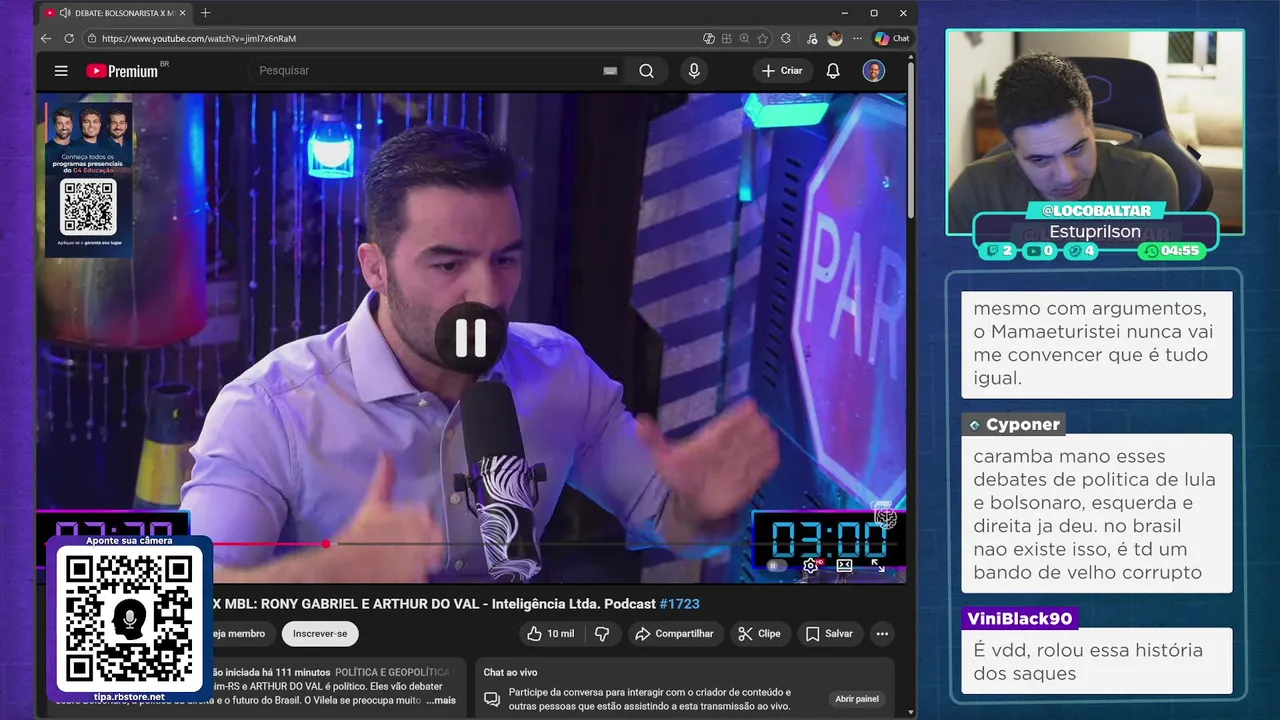Close the DEBATE: BOLSONARISTA tab
Image resolution: width=1280 pixels, height=720 pixels.
[x=183, y=13]
